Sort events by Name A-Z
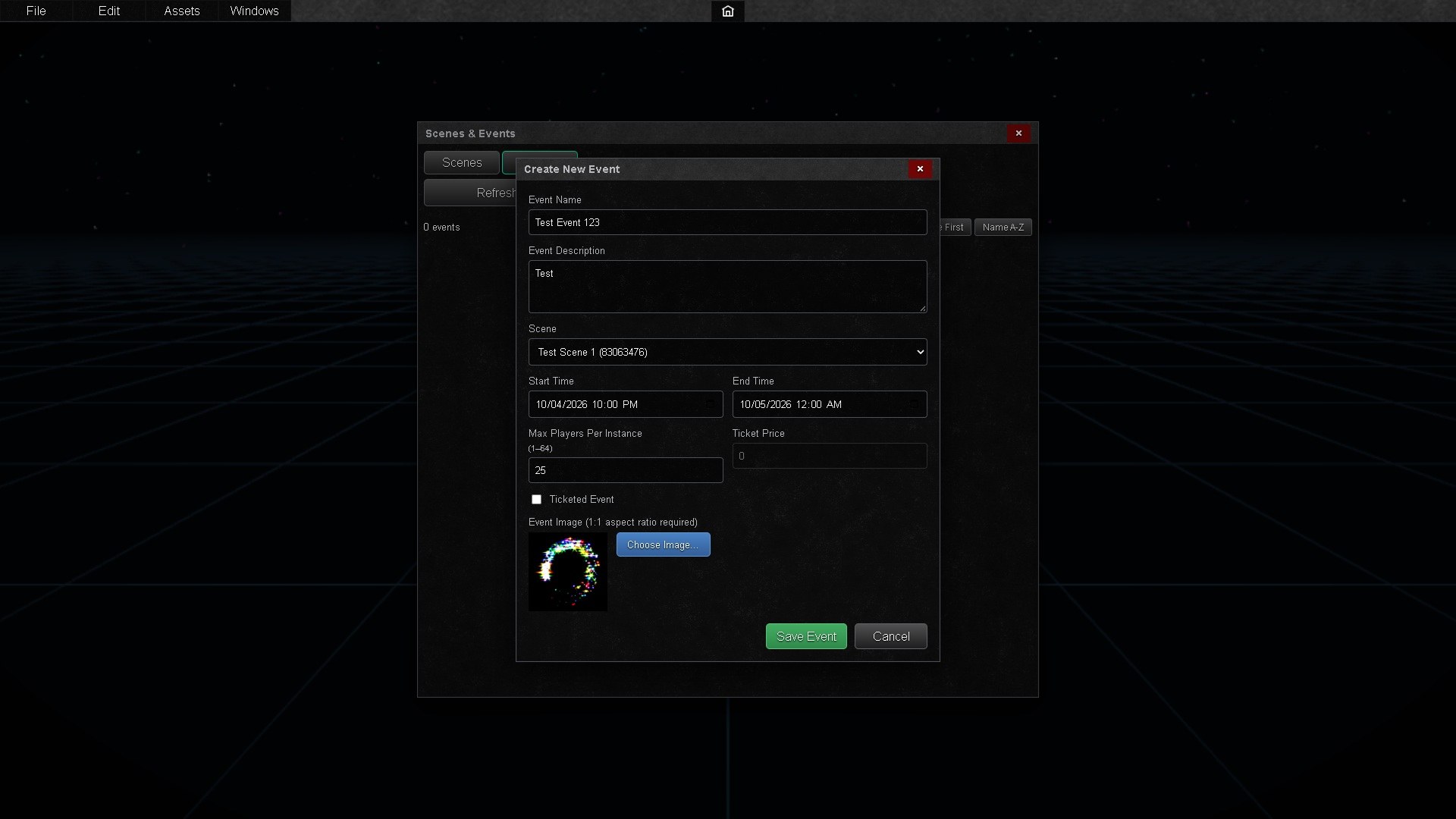 pos(1003,227)
